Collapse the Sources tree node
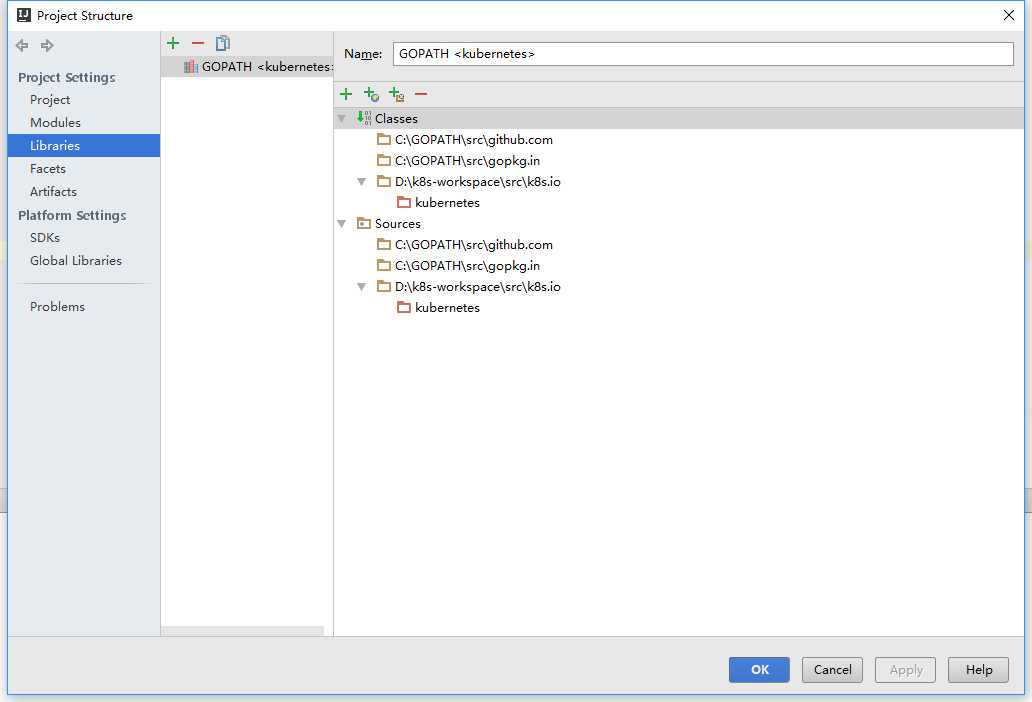Viewport: 1032px width, 702px height. (342, 224)
